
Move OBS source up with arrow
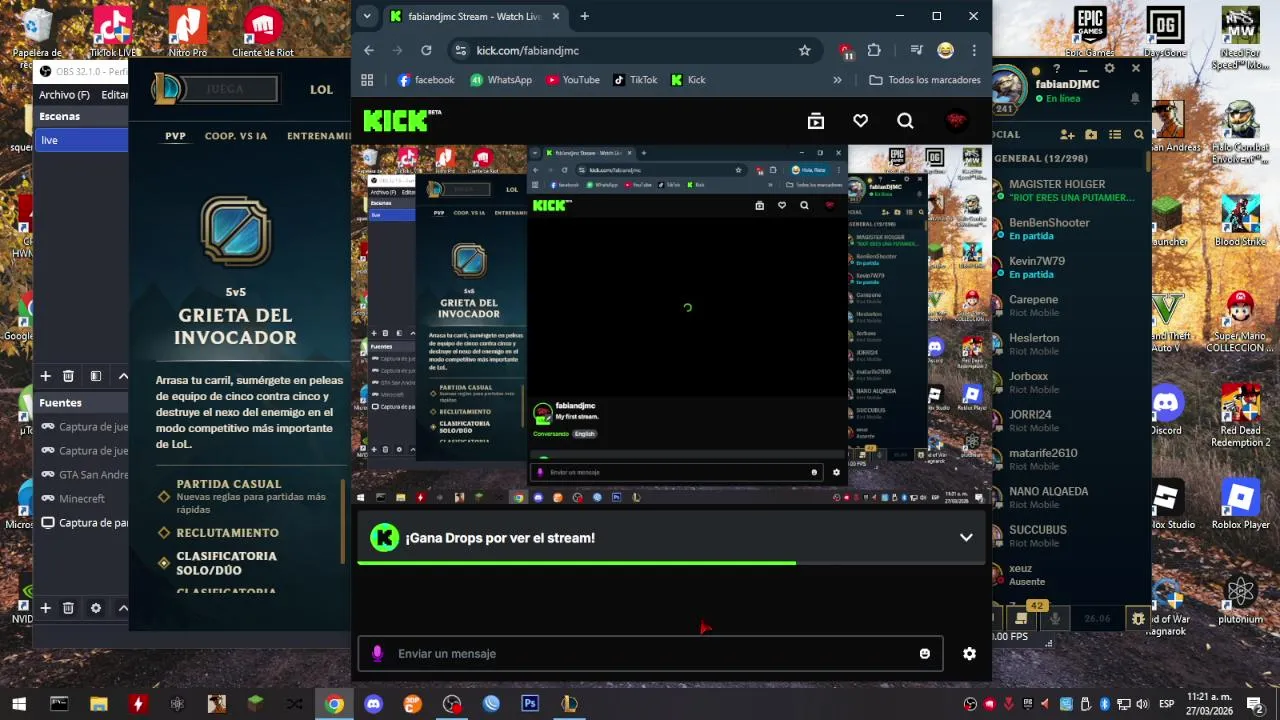point(123,608)
